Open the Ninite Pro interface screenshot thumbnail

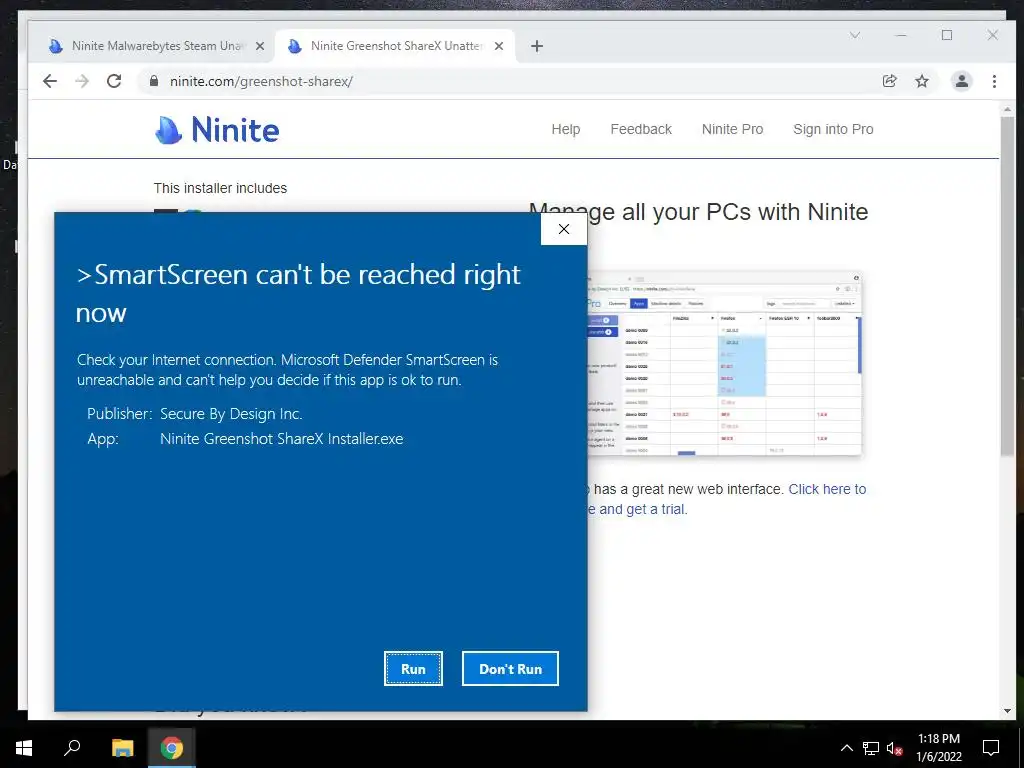click(x=724, y=364)
